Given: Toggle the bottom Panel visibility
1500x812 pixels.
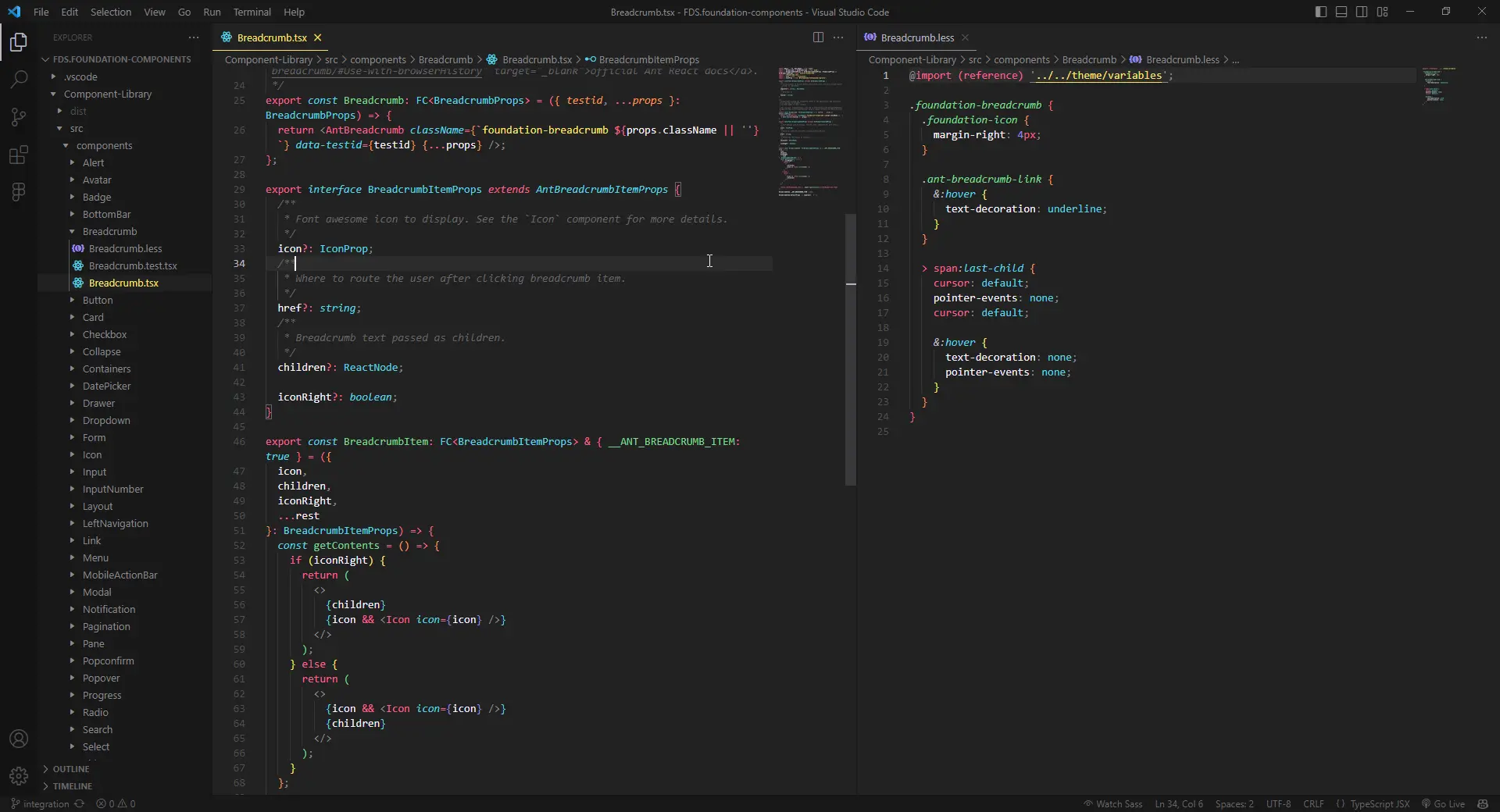Looking at the screenshot, I should (x=1341, y=12).
